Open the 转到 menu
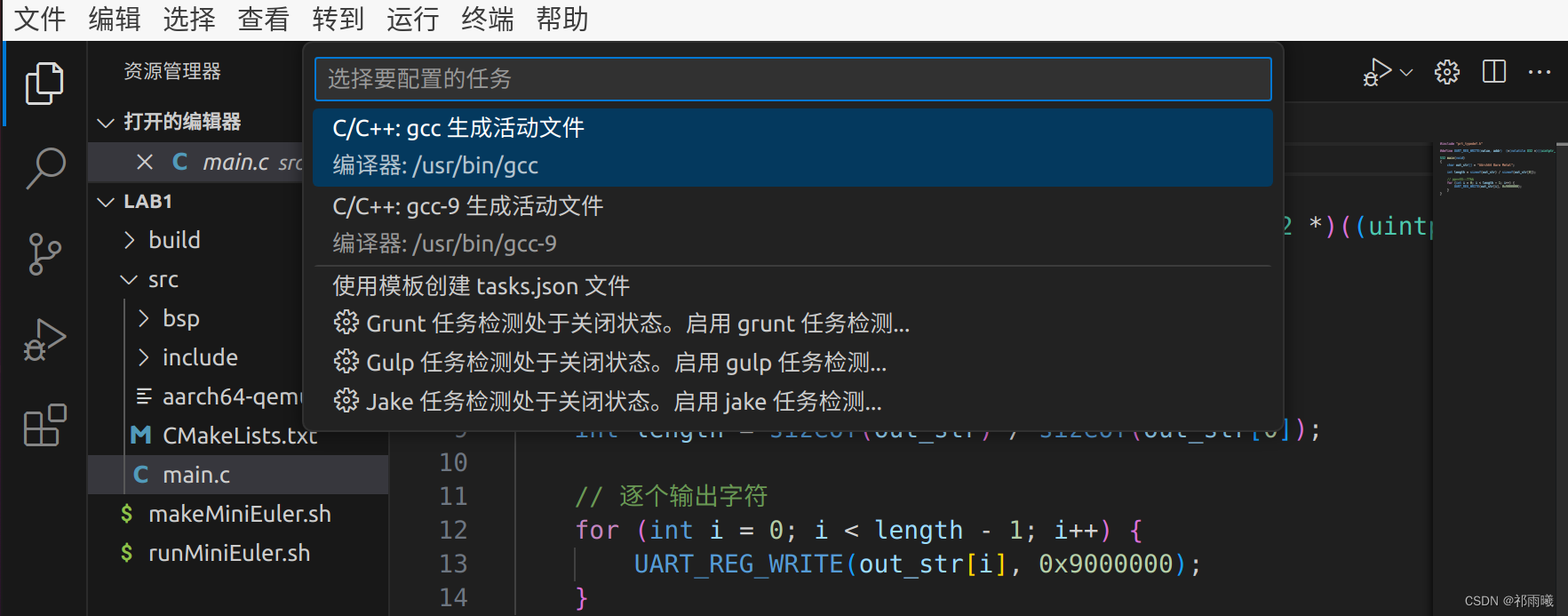 338,19
